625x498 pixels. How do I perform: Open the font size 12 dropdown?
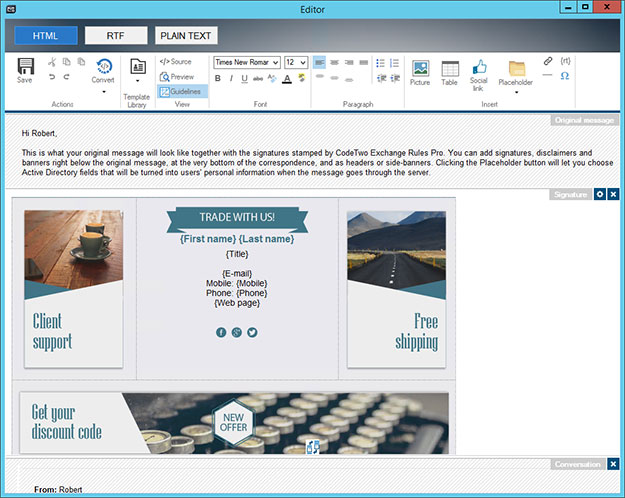point(296,62)
